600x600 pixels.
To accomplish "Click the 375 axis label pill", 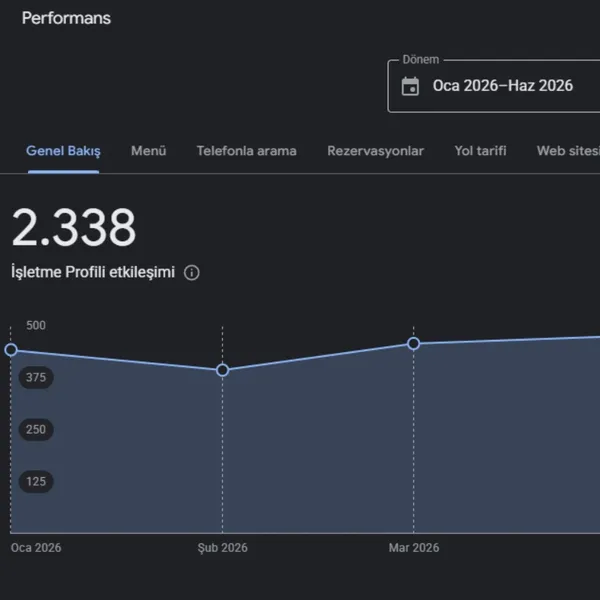I will tap(36, 377).
